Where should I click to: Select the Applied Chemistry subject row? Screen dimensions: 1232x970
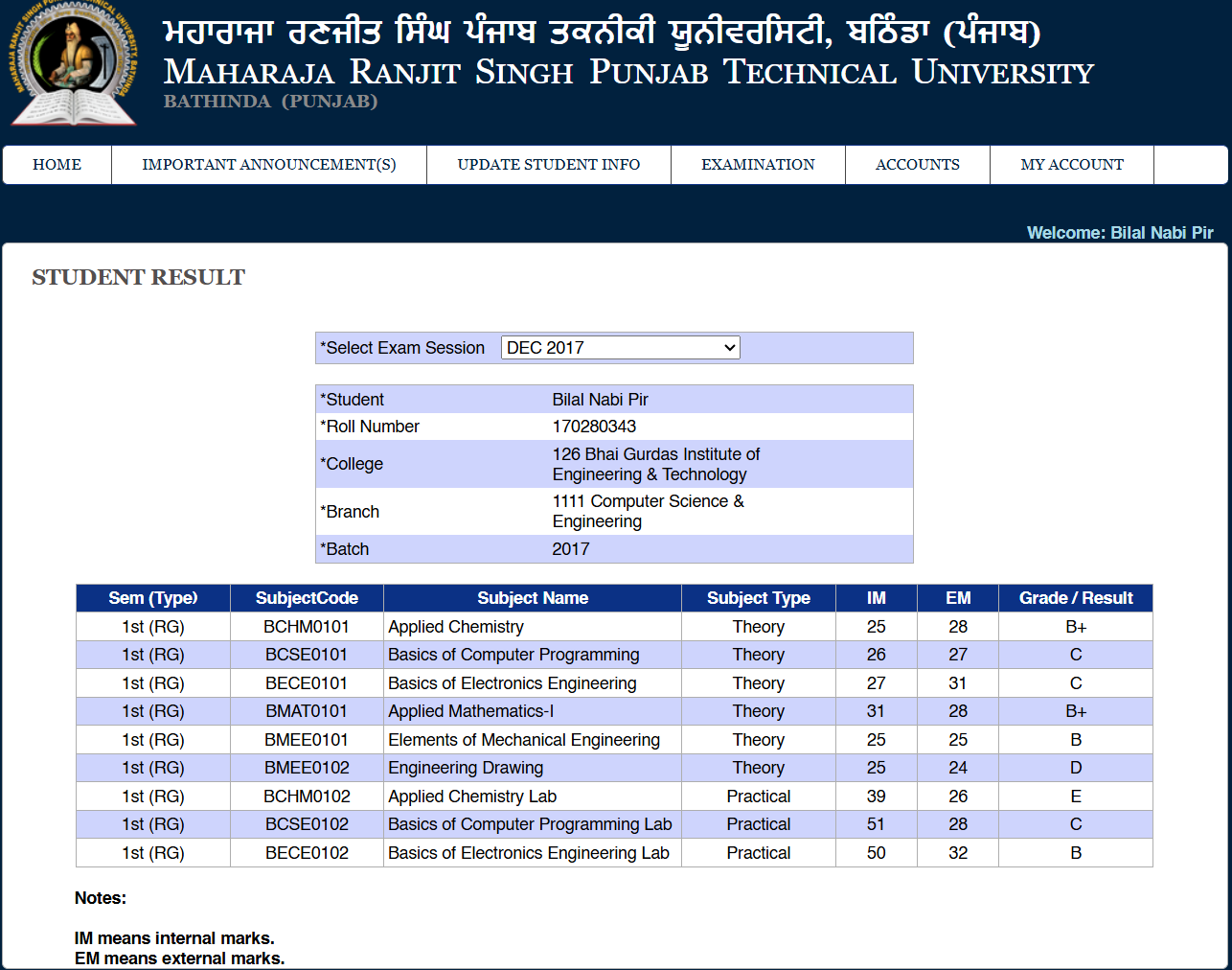pyautogui.click(x=456, y=627)
